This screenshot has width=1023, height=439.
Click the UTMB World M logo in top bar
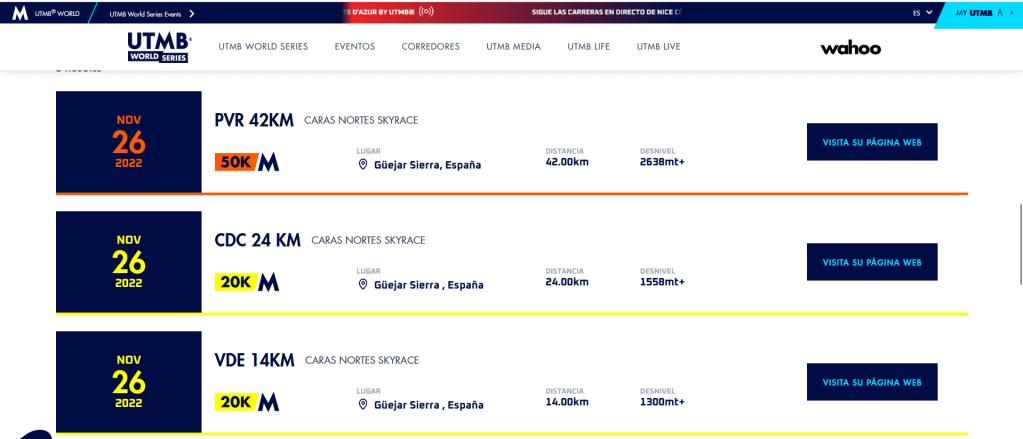[20, 13]
